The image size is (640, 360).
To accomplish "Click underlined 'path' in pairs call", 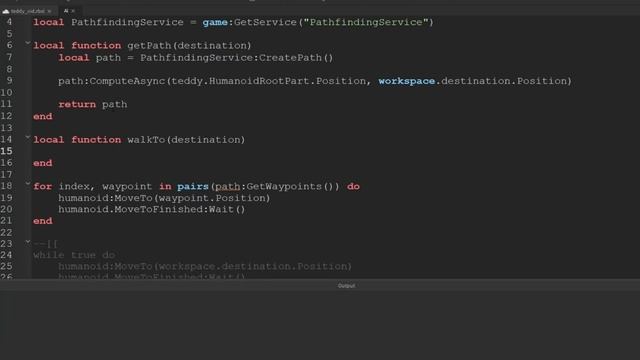I will coord(227,187).
